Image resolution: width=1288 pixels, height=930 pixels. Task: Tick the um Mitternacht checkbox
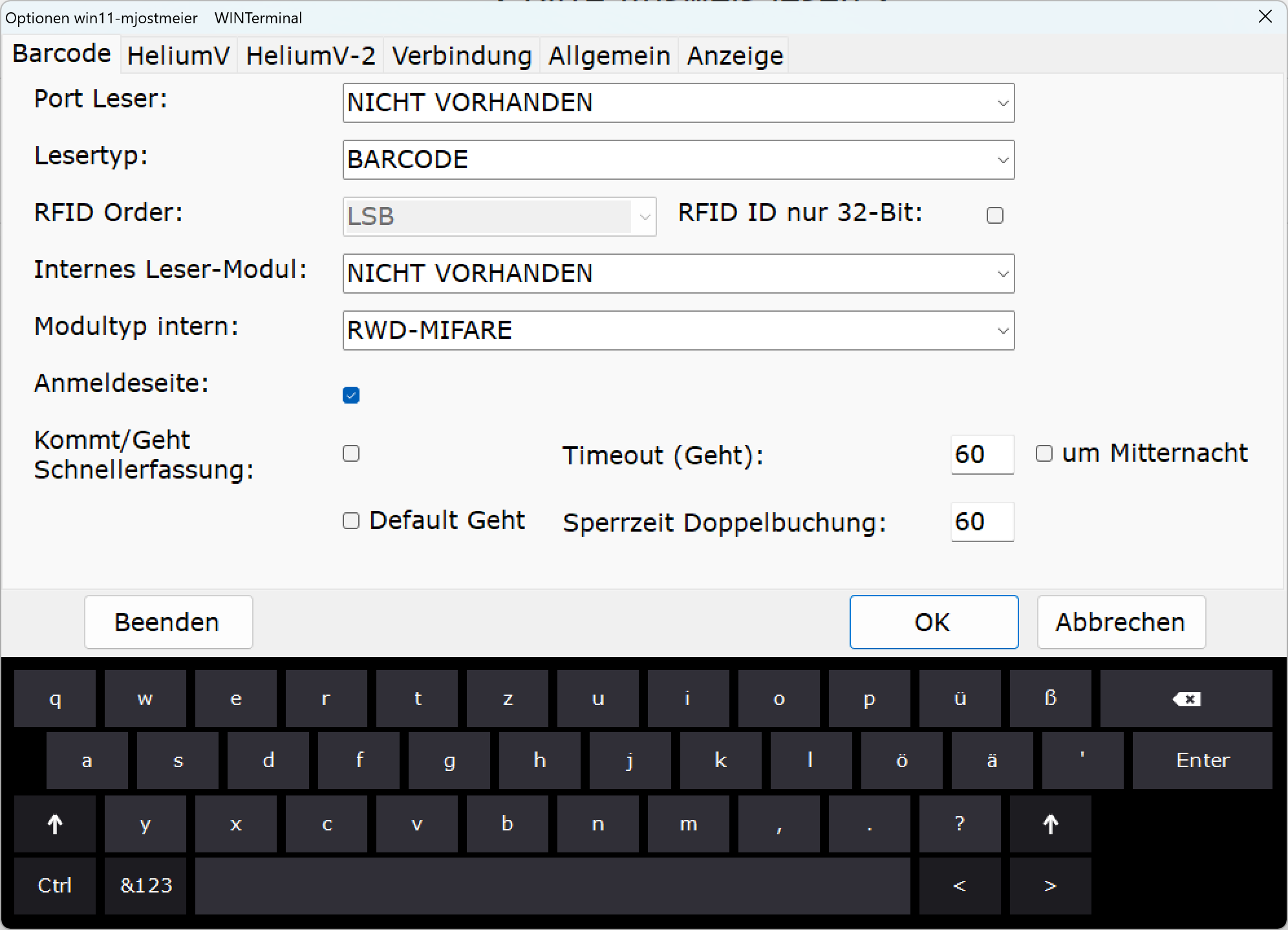[1044, 453]
